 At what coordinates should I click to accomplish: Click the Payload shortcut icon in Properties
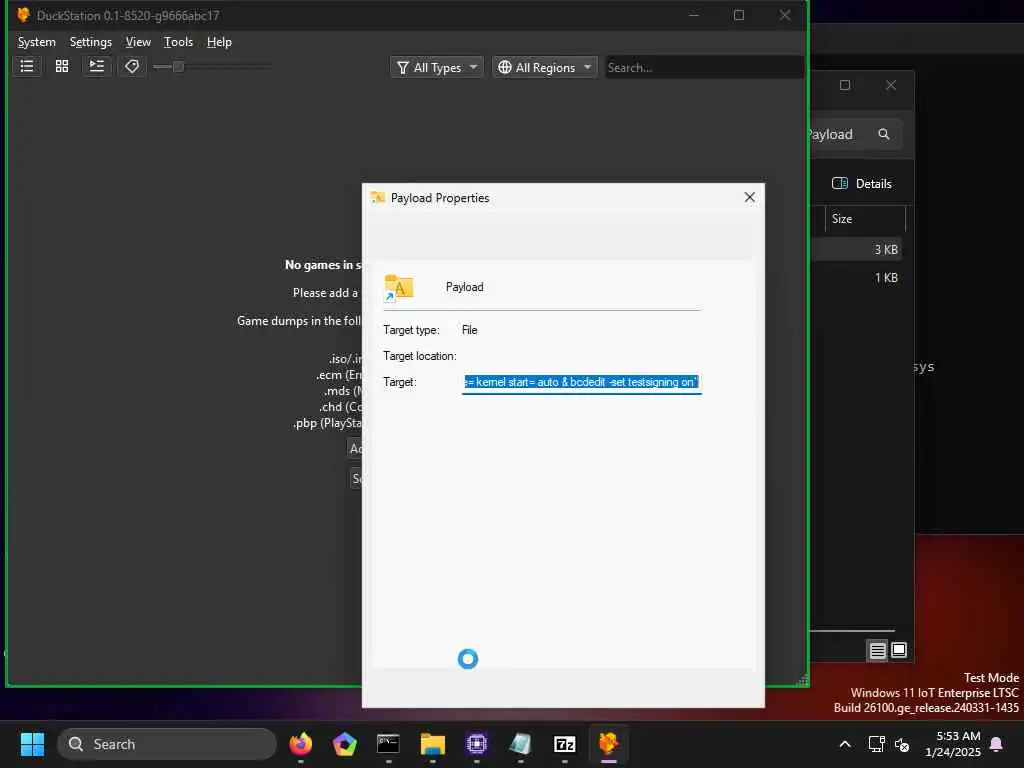pos(399,288)
